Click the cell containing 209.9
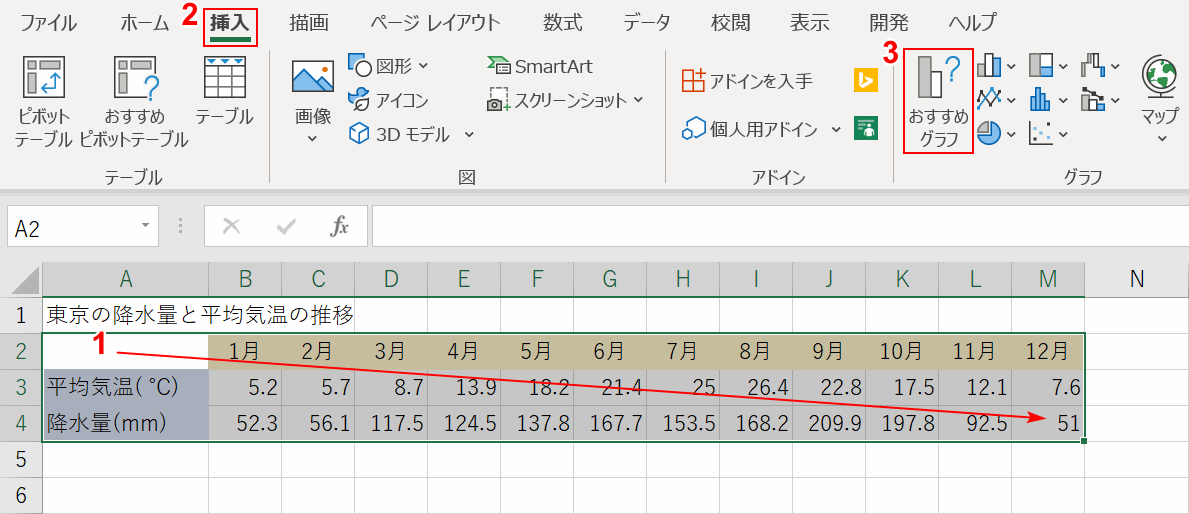The height and width of the screenshot is (514, 1189). 829,423
